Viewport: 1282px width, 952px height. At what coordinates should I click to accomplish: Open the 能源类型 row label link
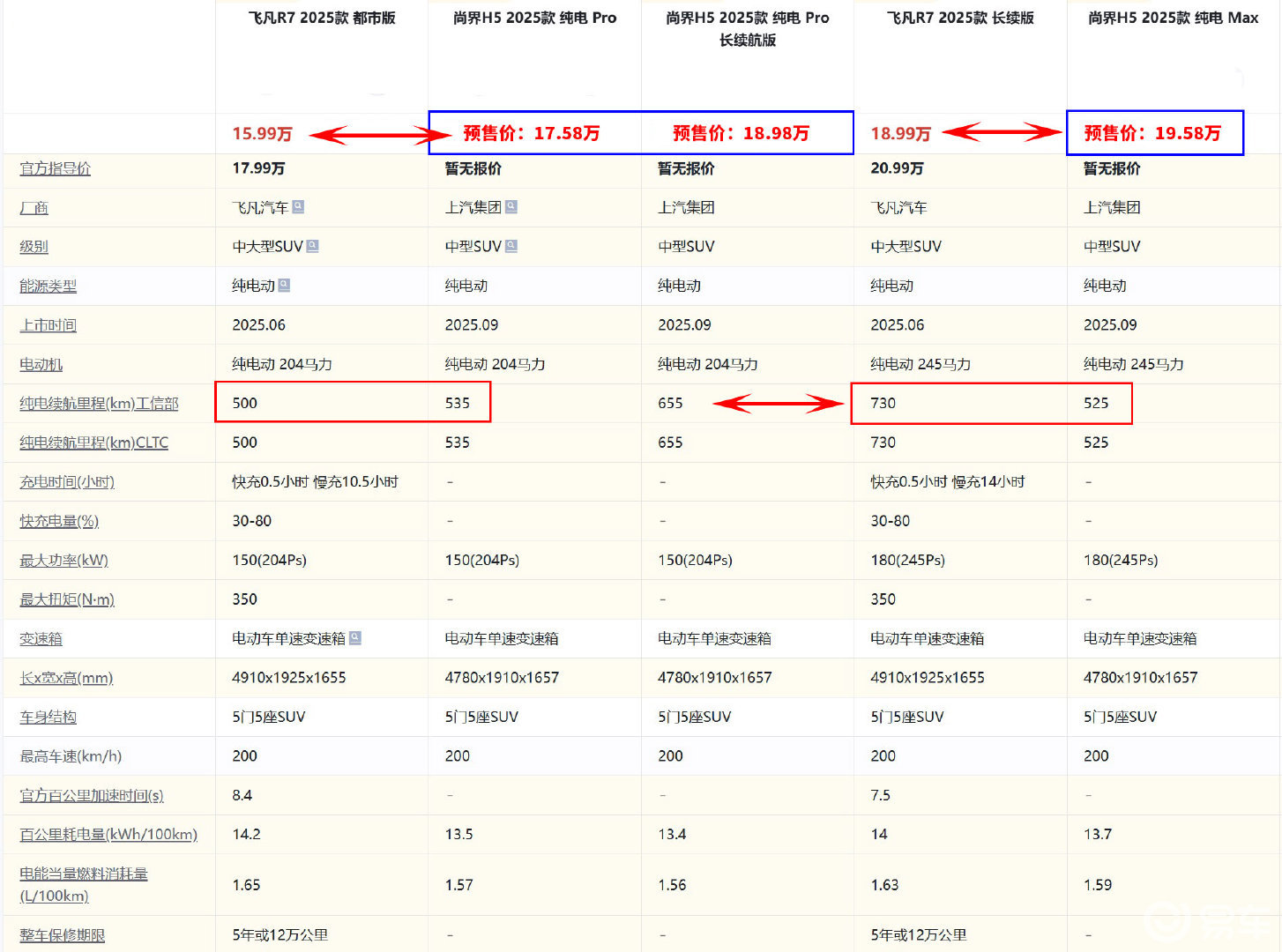click(x=48, y=286)
